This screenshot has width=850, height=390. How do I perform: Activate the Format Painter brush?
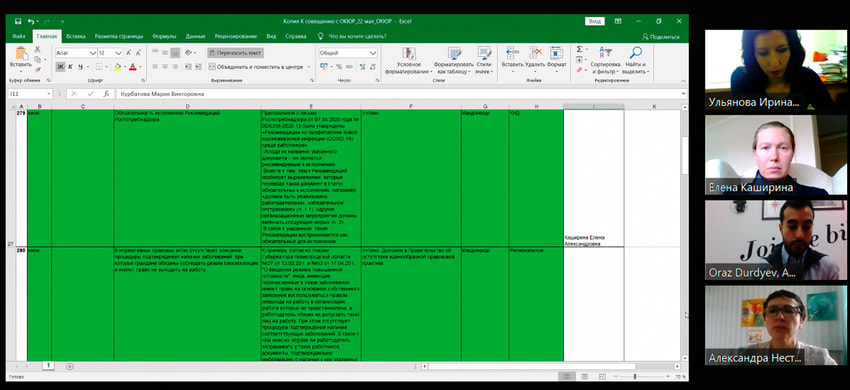click(x=37, y=69)
